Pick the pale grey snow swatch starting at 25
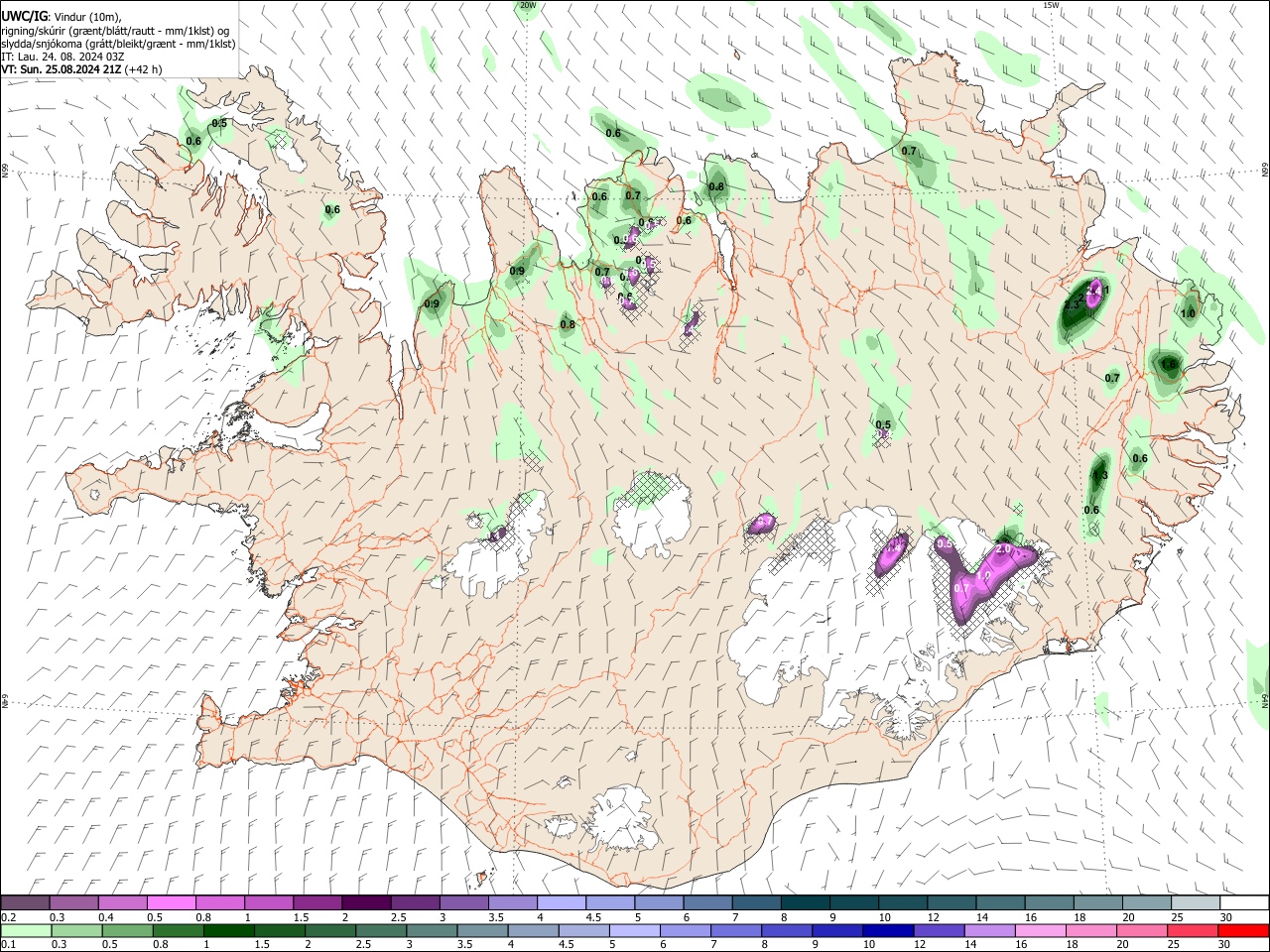This screenshot has height=952, width=1270. [x=1195, y=902]
